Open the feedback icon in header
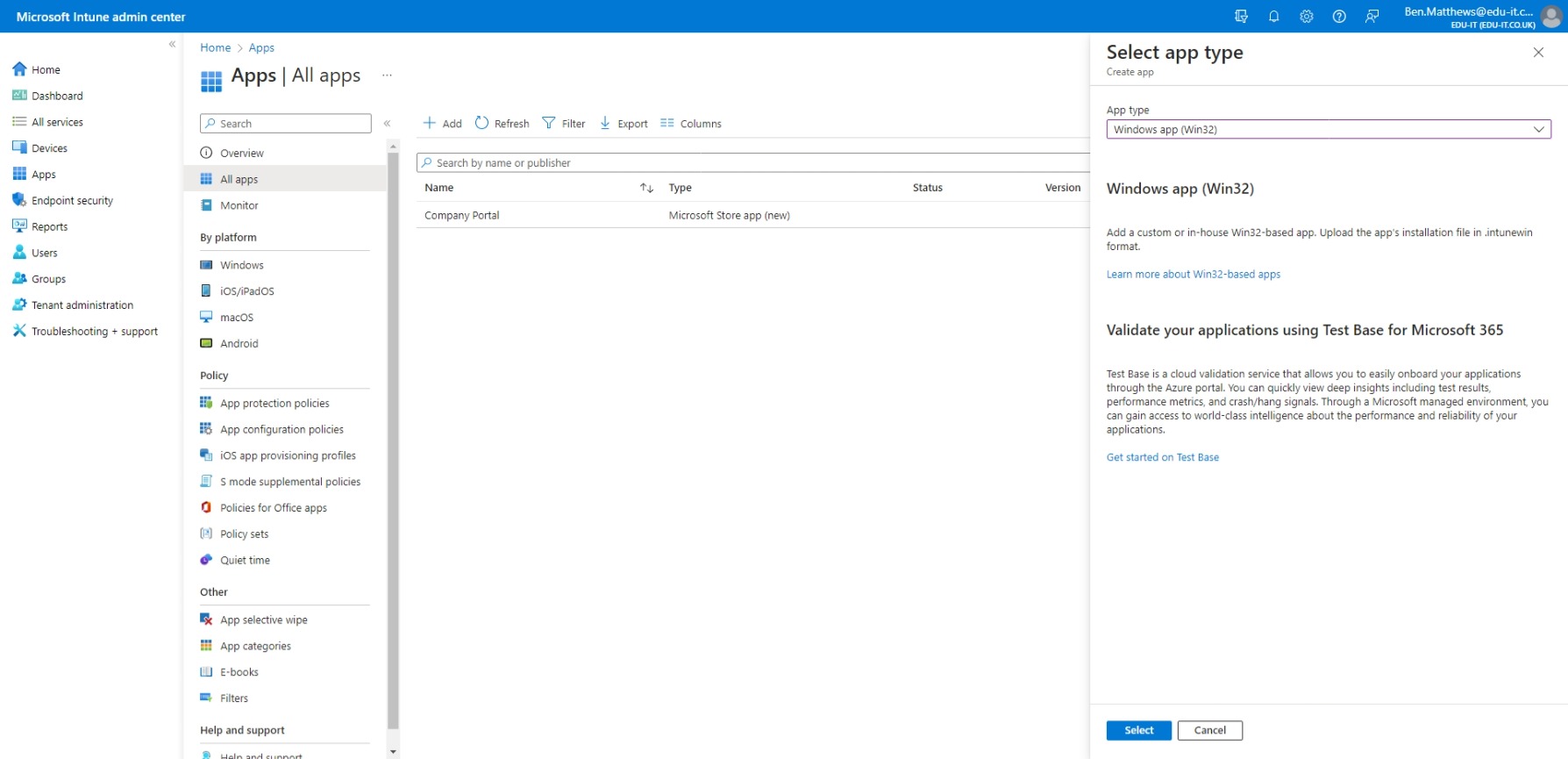1568x759 pixels. click(x=1372, y=17)
